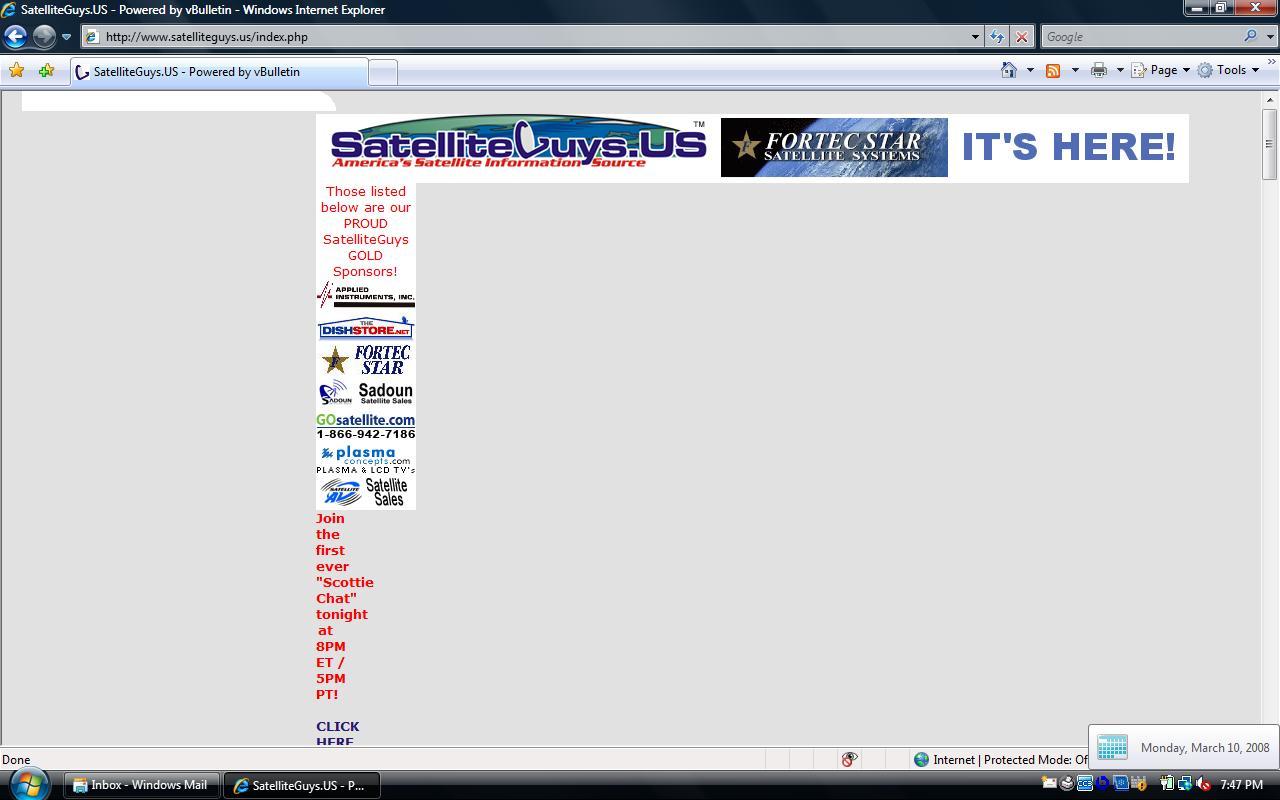Open the Fortec Star sponsor logo in sidebar
1280x800 pixels.
coord(366,360)
